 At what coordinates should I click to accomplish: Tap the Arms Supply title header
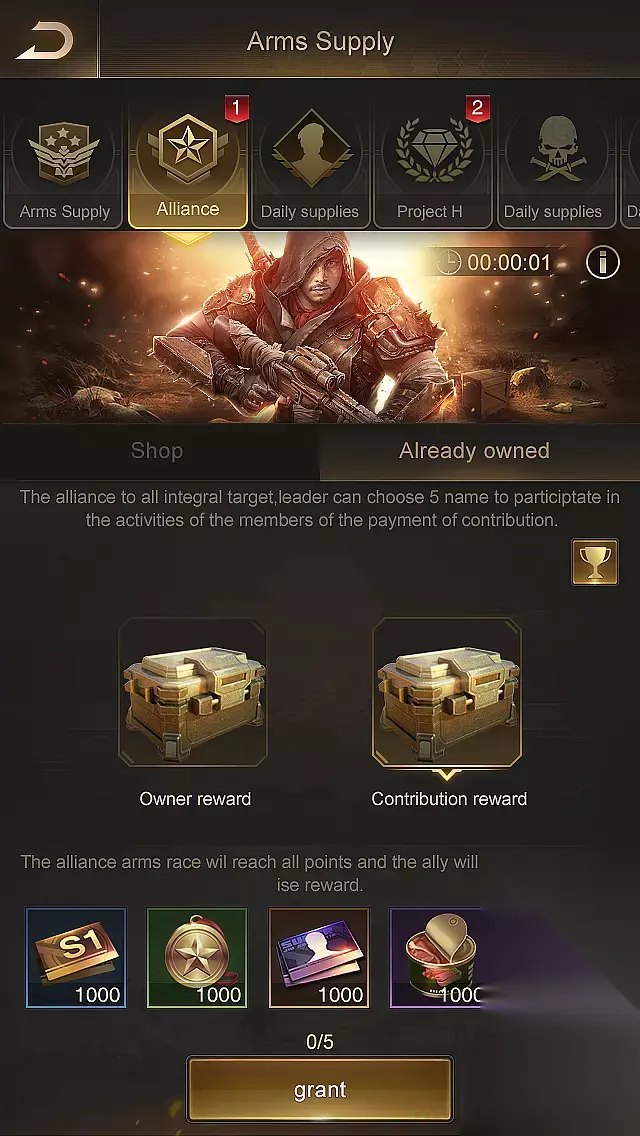320,41
